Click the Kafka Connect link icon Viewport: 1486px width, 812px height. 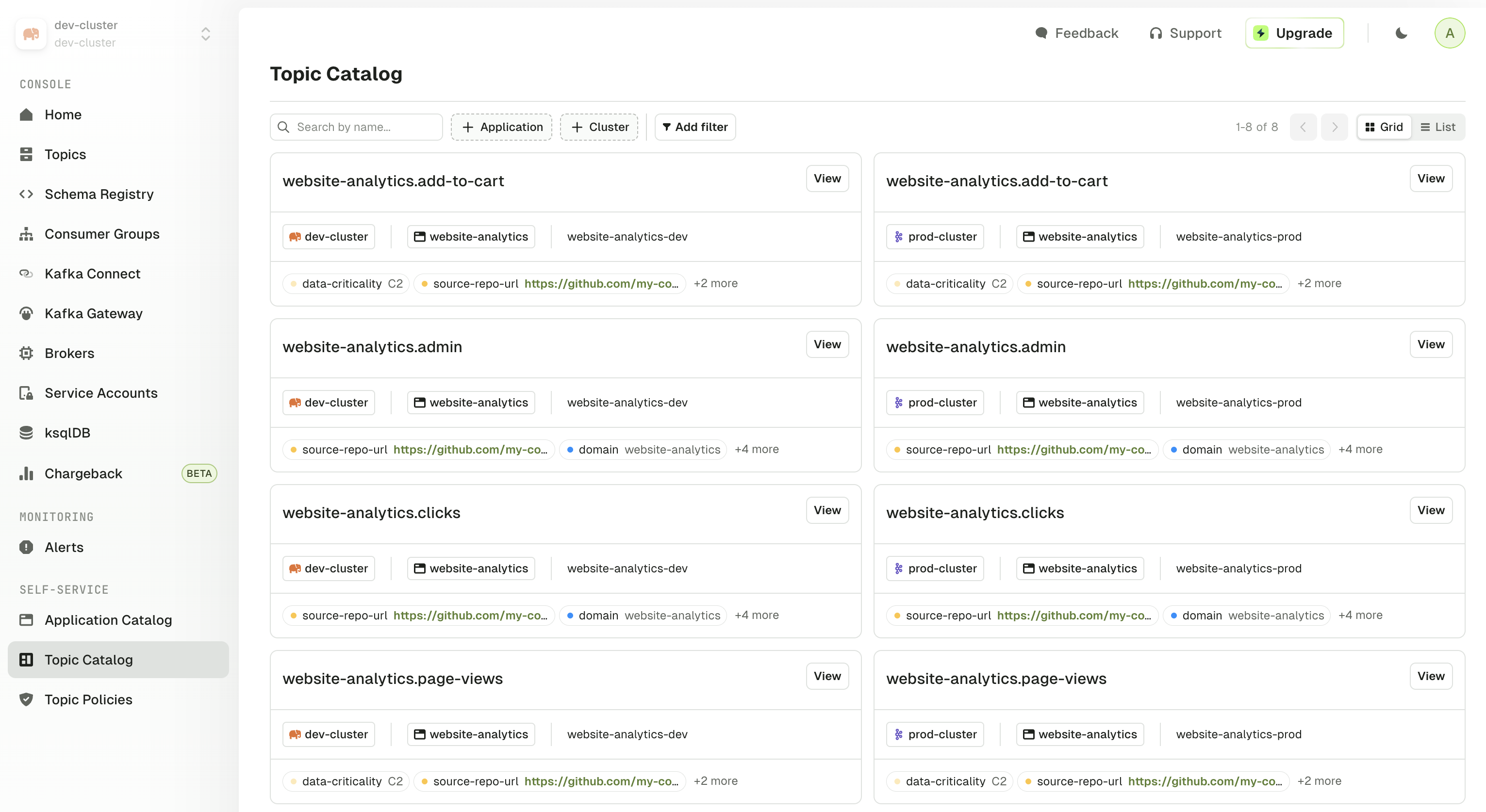click(x=26, y=274)
